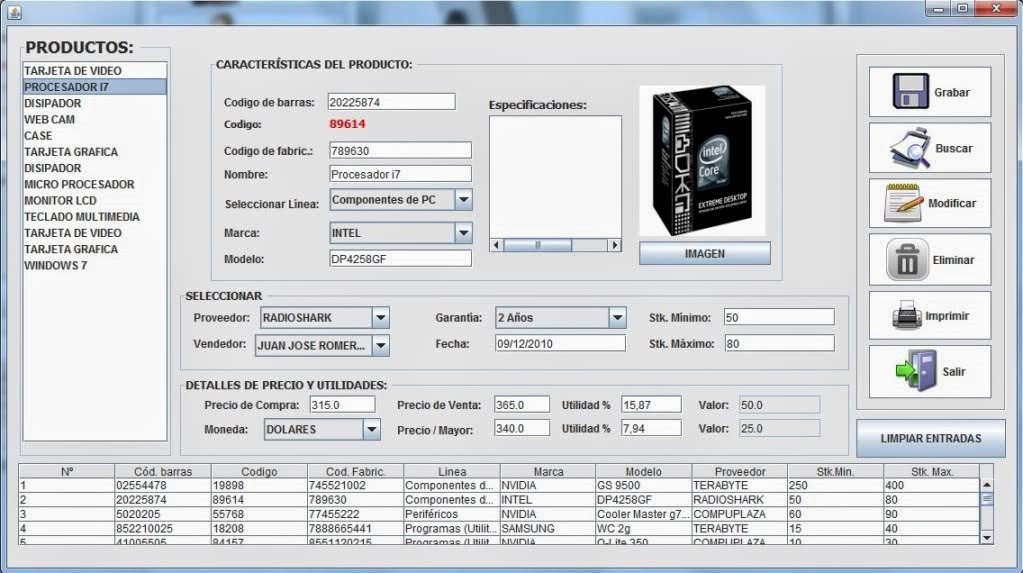This screenshot has width=1023, height=573.
Task: Click the Intel Core product image
Action: click(x=702, y=161)
